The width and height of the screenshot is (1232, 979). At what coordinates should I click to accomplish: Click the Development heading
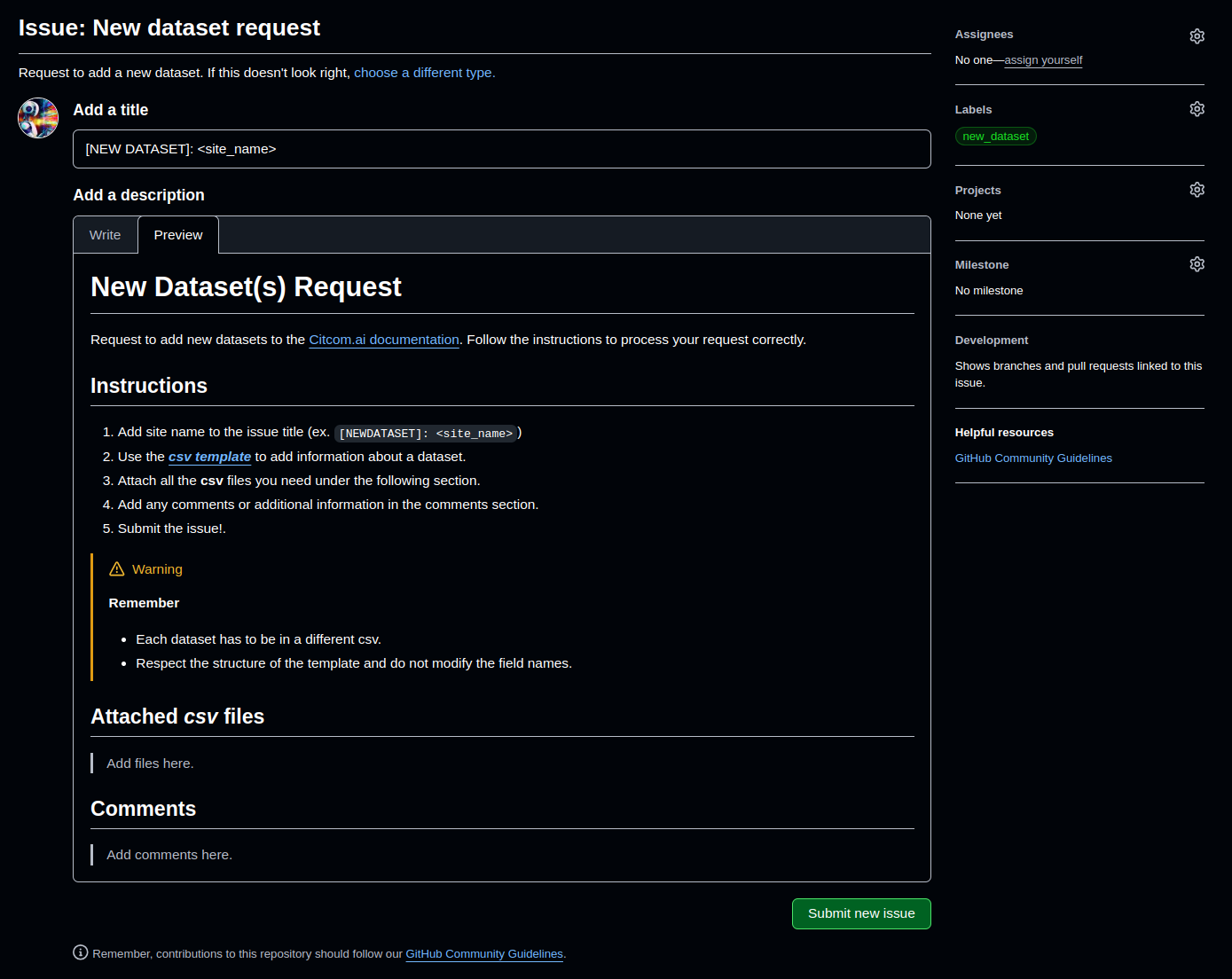(x=992, y=341)
